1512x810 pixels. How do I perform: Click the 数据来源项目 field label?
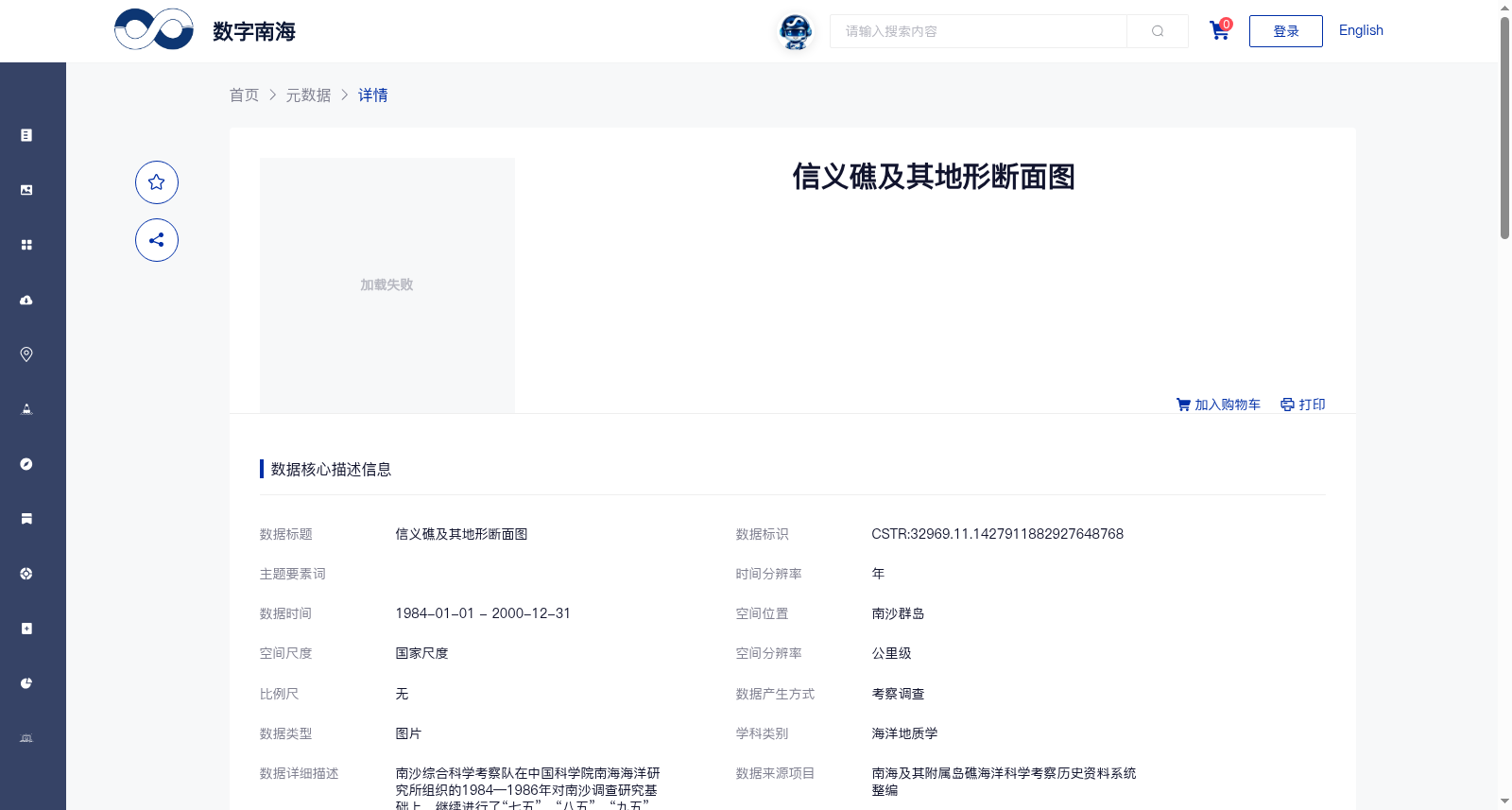775,773
